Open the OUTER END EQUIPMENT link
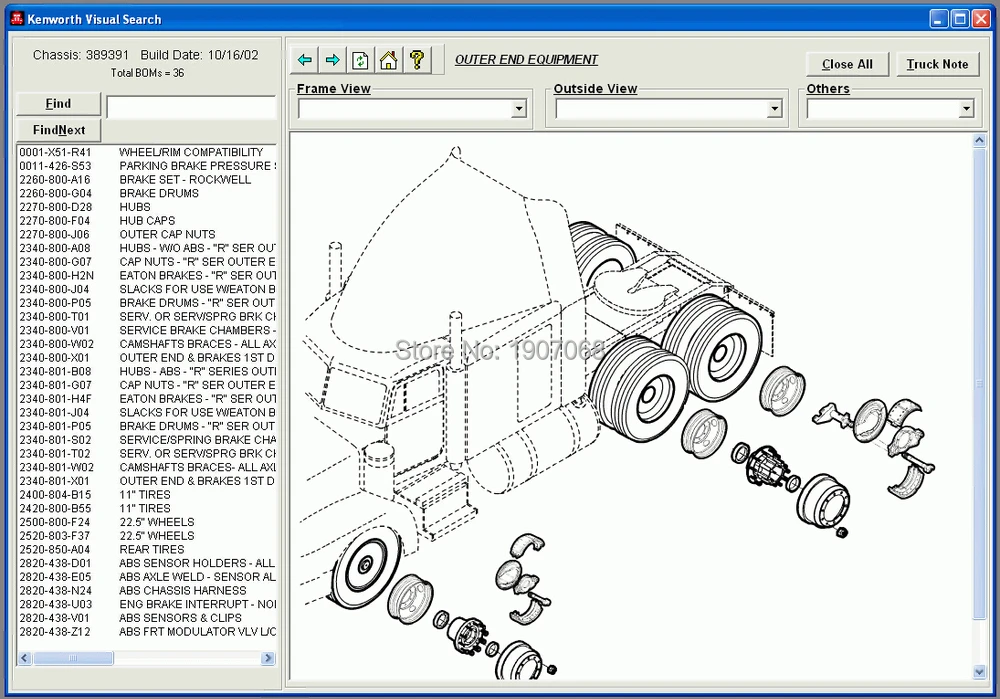 pos(526,60)
